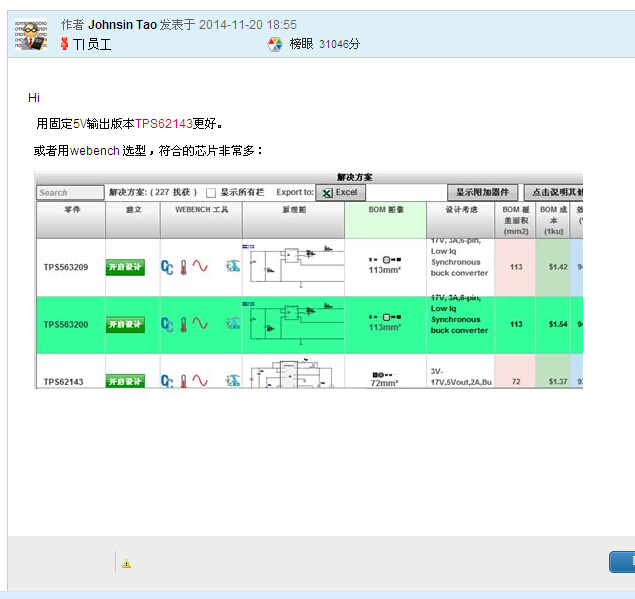Click the colorful rank icon beside 榜眼
This screenshot has height=599, width=635.
click(275, 44)
